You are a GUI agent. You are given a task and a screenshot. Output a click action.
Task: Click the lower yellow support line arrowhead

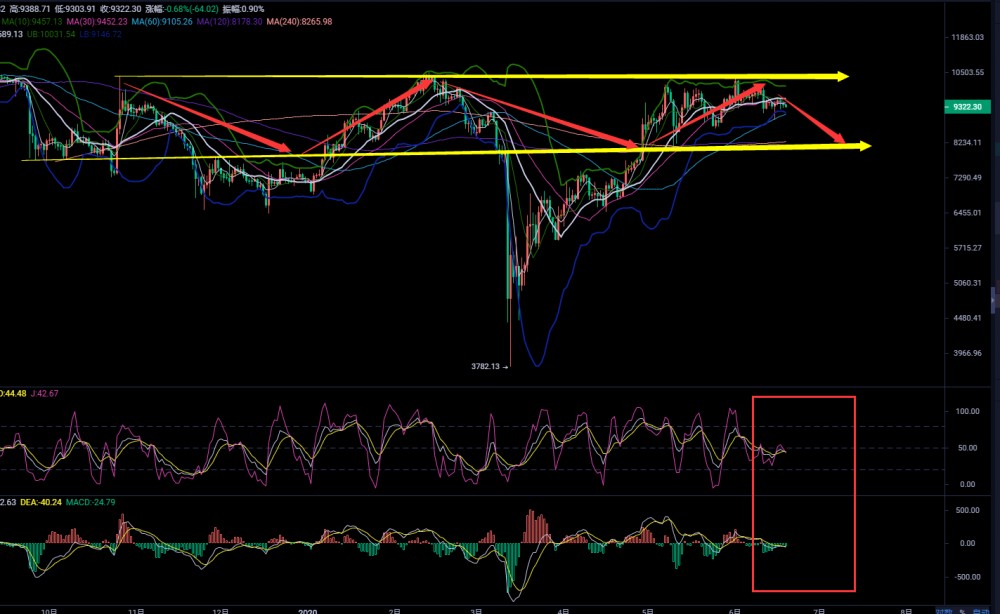[x=864, y=146]
